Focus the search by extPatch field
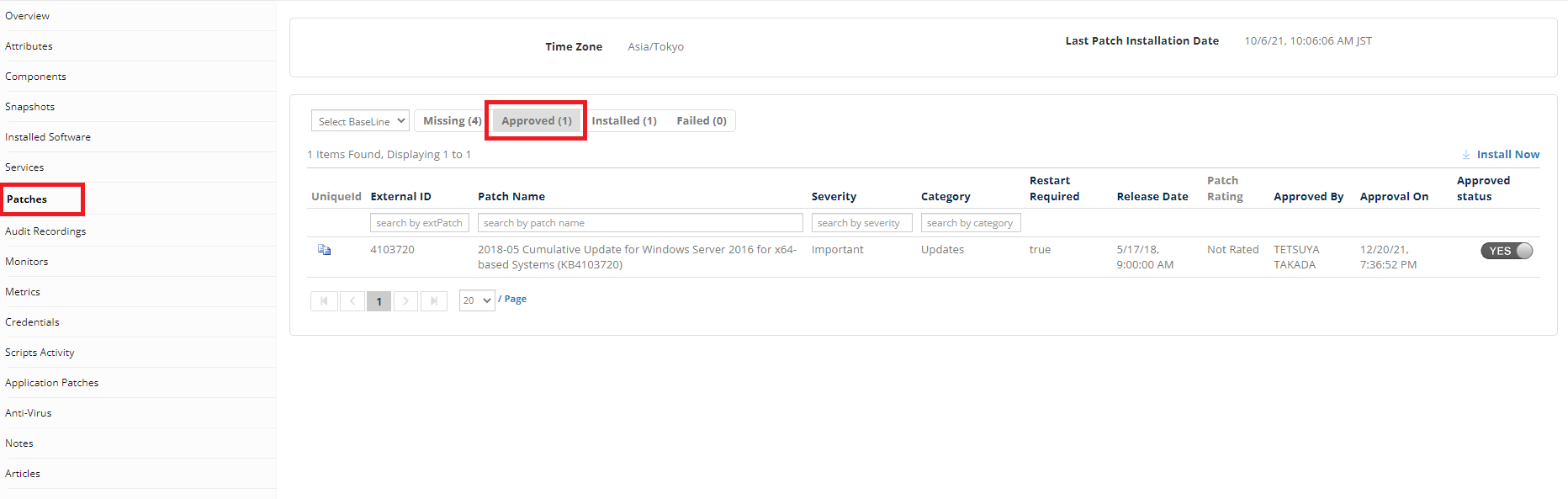Image resolution: width=1568 pixels, height=499 pixels. (420, 223)
